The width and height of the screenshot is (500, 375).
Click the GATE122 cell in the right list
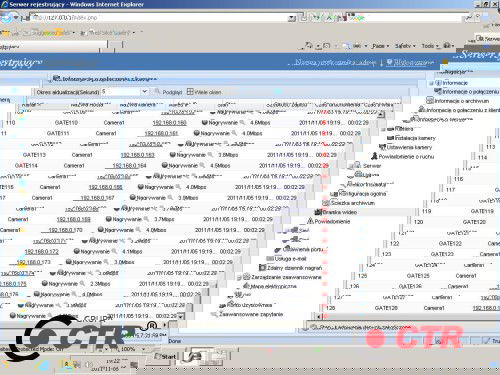point(450,244)
